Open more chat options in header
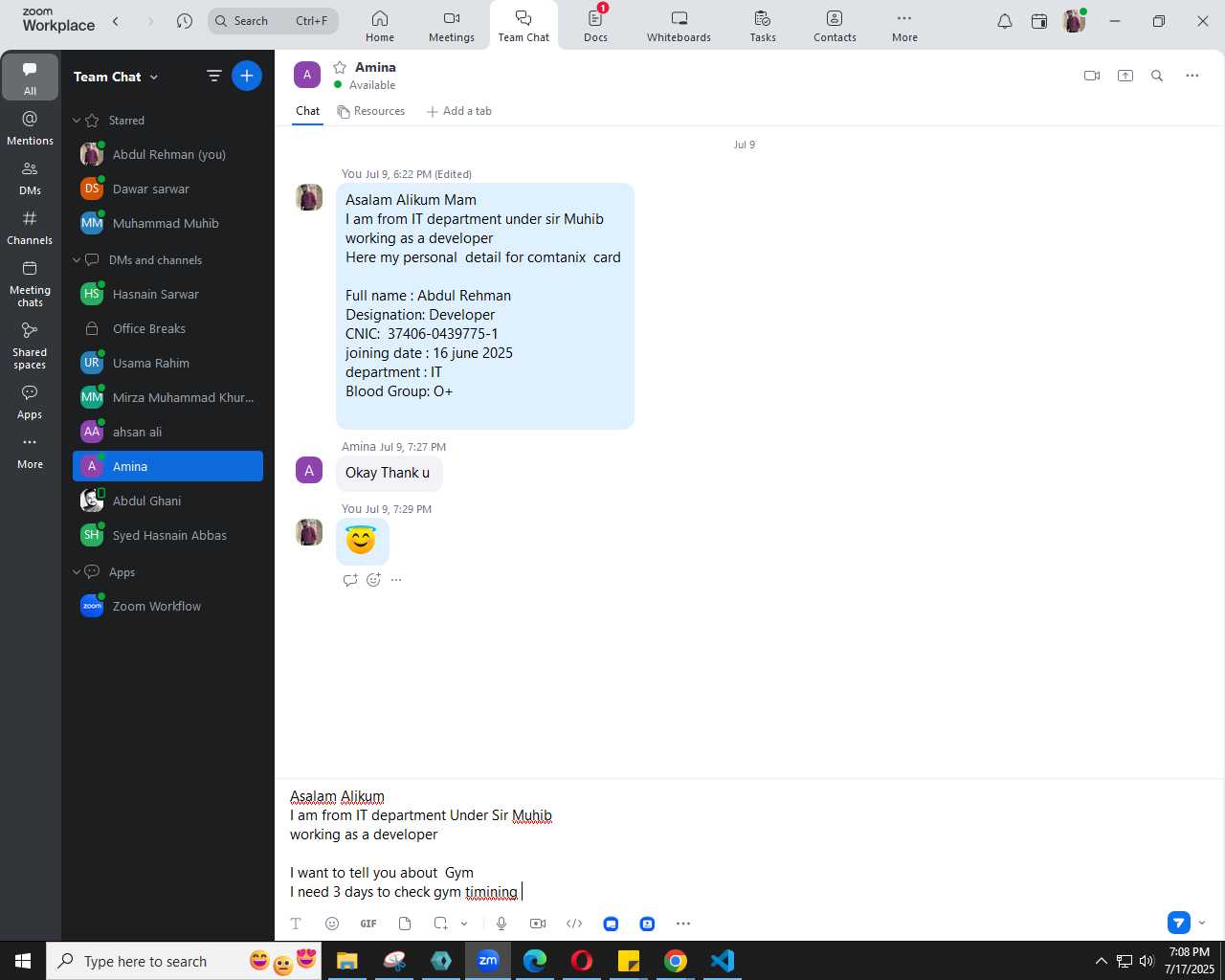Screen dimensions: 1225x980 pos(1192,76)
